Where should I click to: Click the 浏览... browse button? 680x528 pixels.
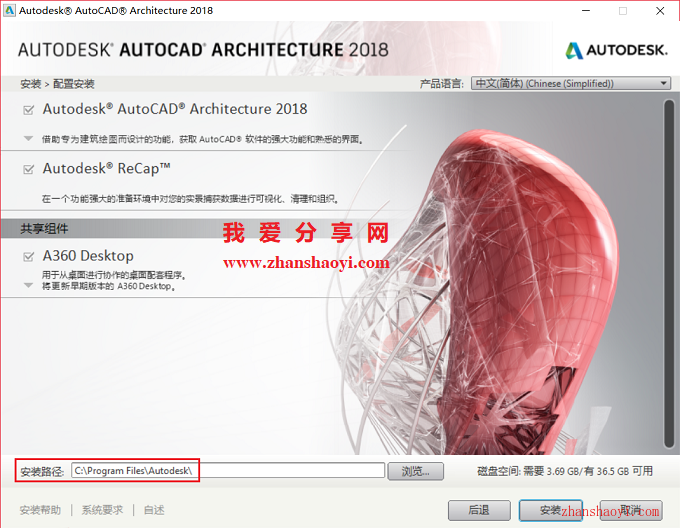pyautogui.click(x=415, y=471)
